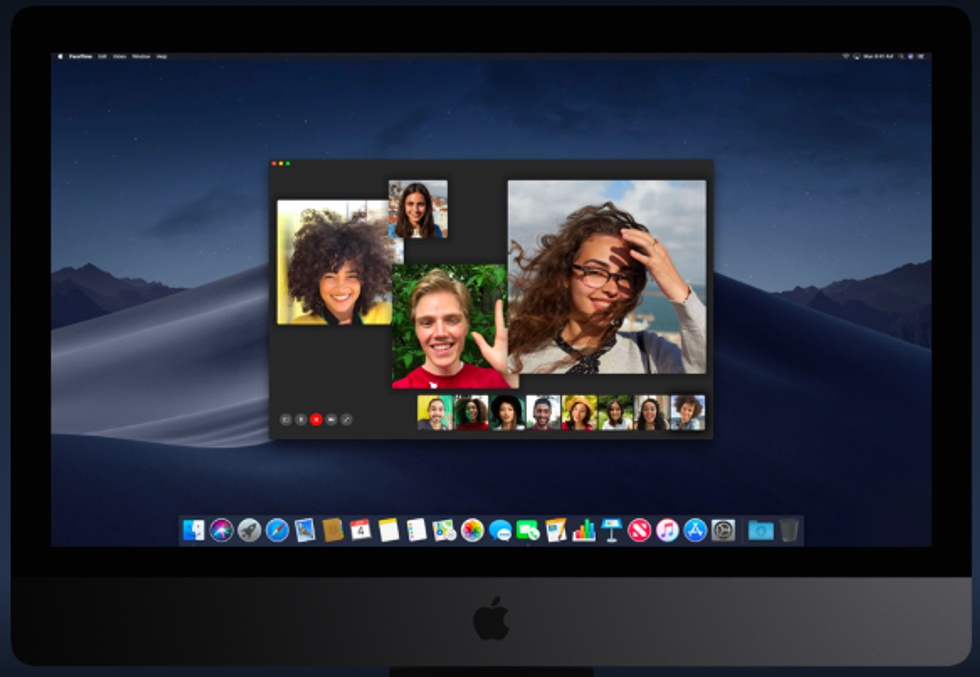The height and width of the screenshot is (677, 980).
Task: Launch Siri from the Dock
Action: [221, 530]
